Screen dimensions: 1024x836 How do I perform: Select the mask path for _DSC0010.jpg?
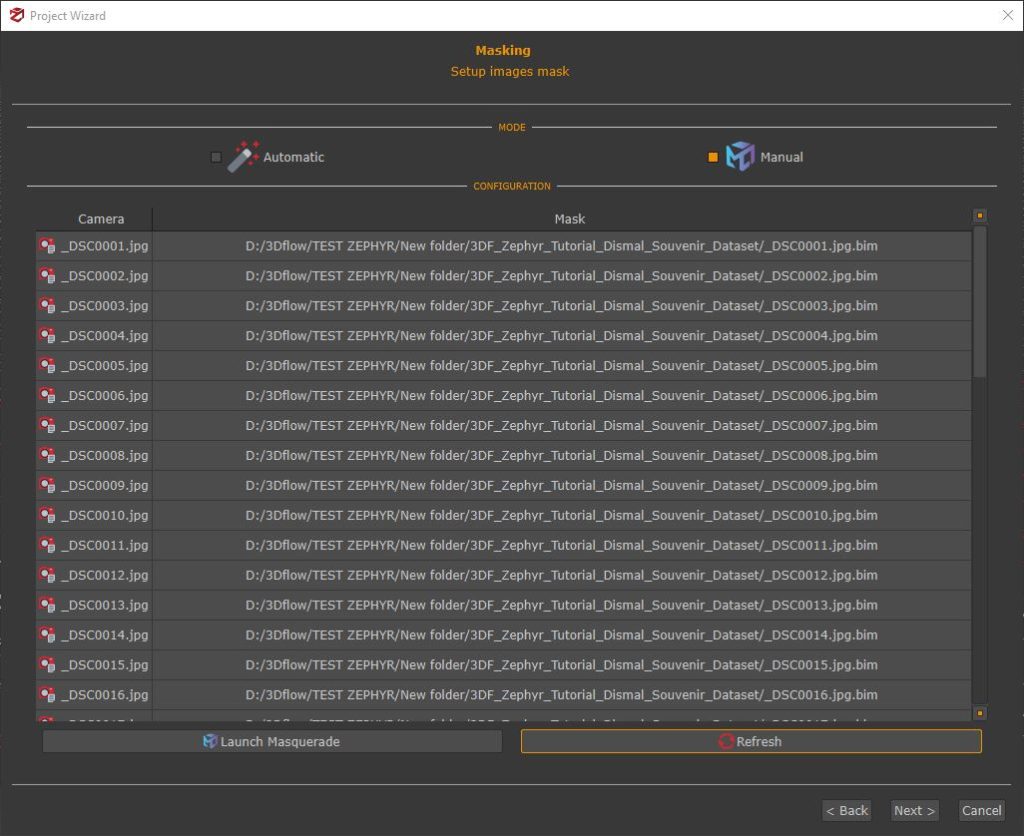[561, 516]
